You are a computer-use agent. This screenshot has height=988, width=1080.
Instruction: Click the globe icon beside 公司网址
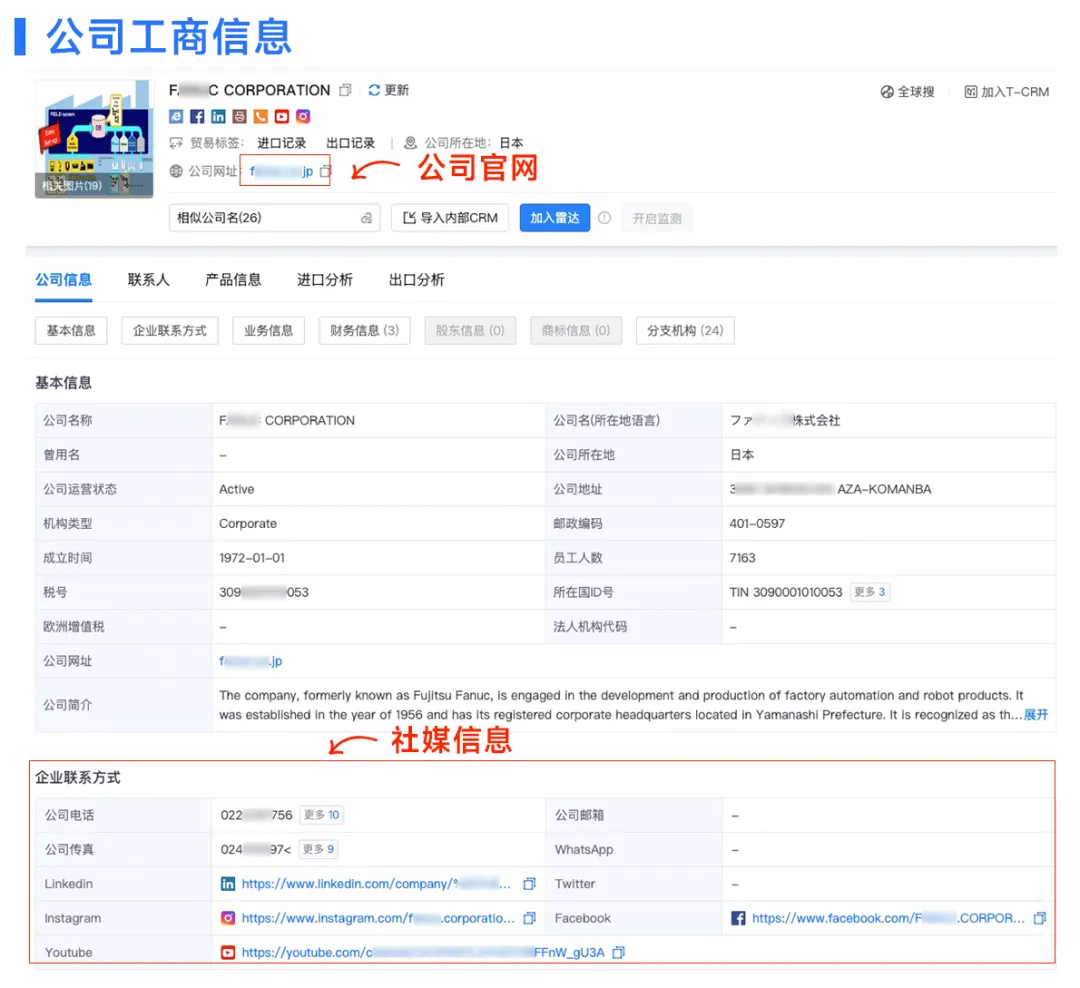pyautogui.click(x=176, y=171)
